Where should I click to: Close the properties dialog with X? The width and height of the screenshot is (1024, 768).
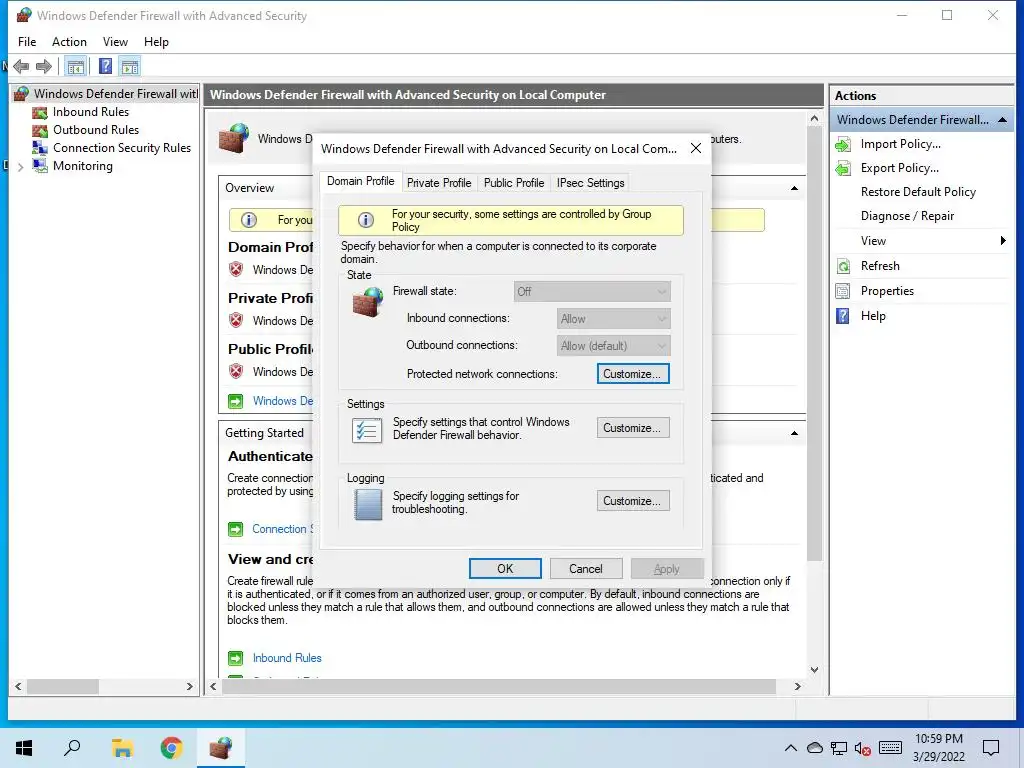tap(696, 148)
